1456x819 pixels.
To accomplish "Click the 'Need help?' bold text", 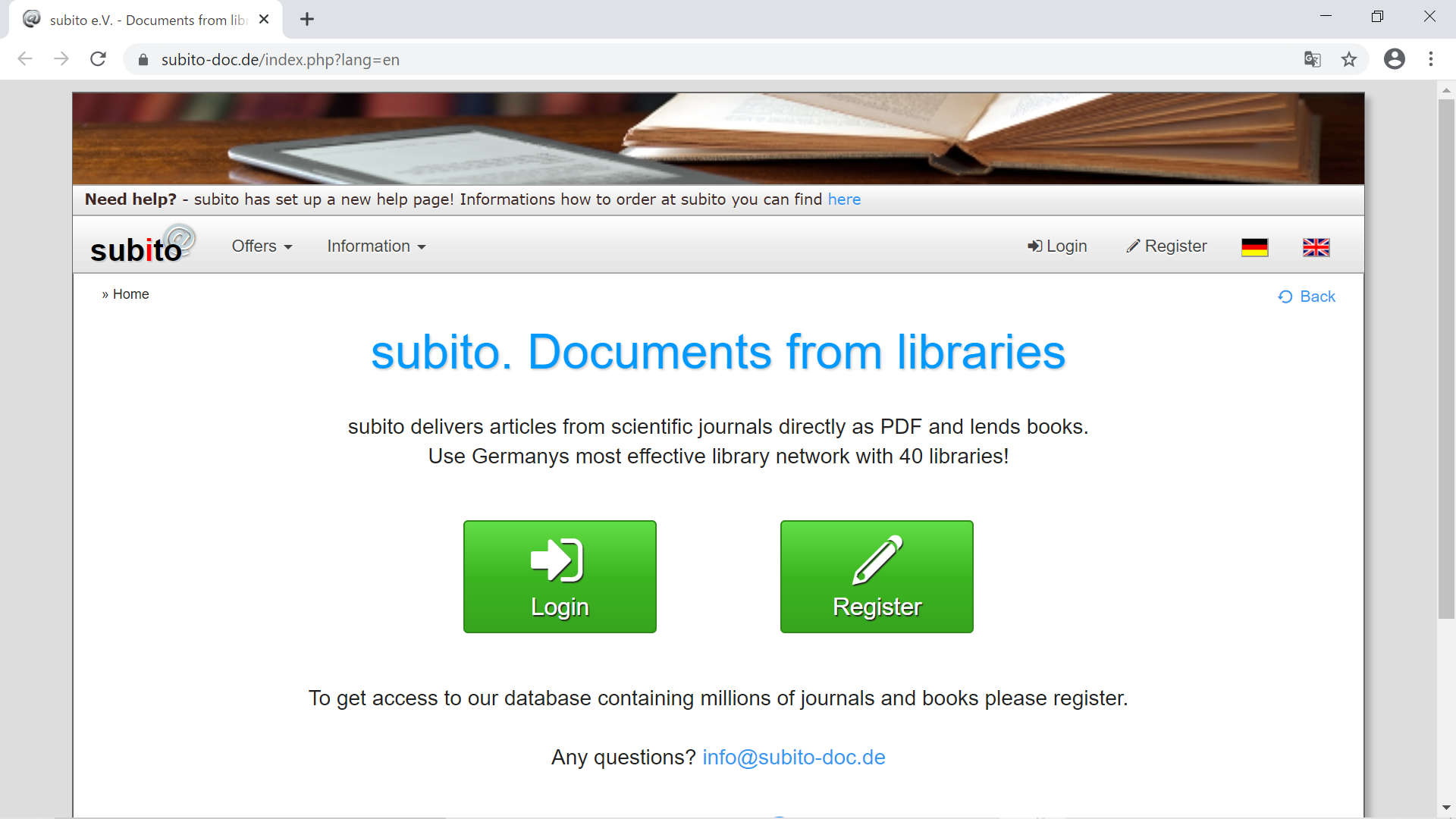I will point(130,199).
